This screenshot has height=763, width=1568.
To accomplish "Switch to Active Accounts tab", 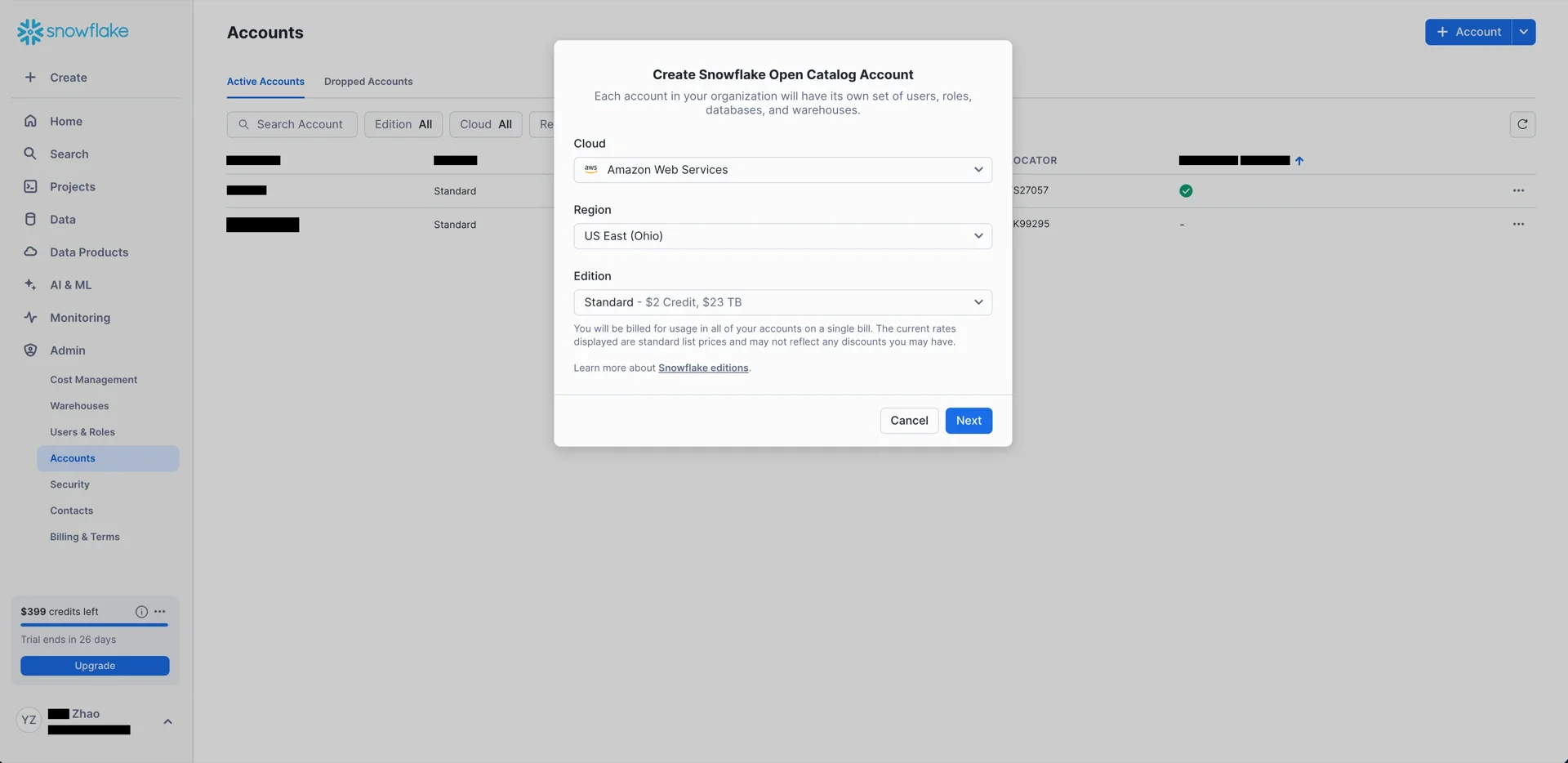I will 265,82.
